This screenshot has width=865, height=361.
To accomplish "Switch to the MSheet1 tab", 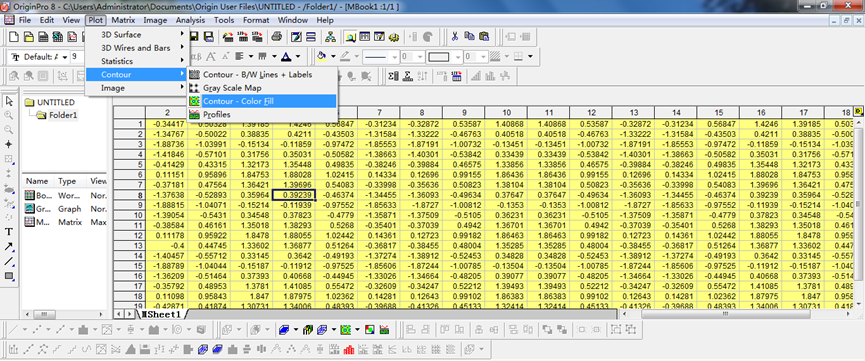I will pos(161,314).
